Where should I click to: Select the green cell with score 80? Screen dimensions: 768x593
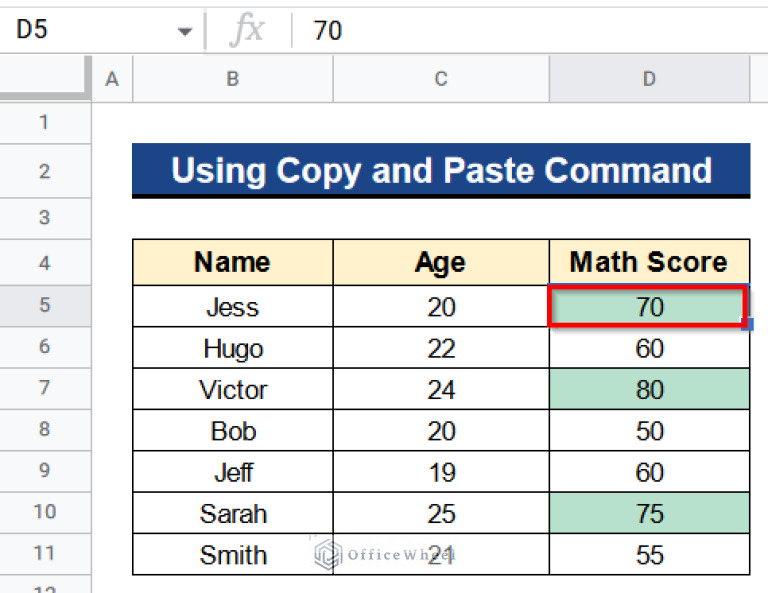(x=649, y=389)
